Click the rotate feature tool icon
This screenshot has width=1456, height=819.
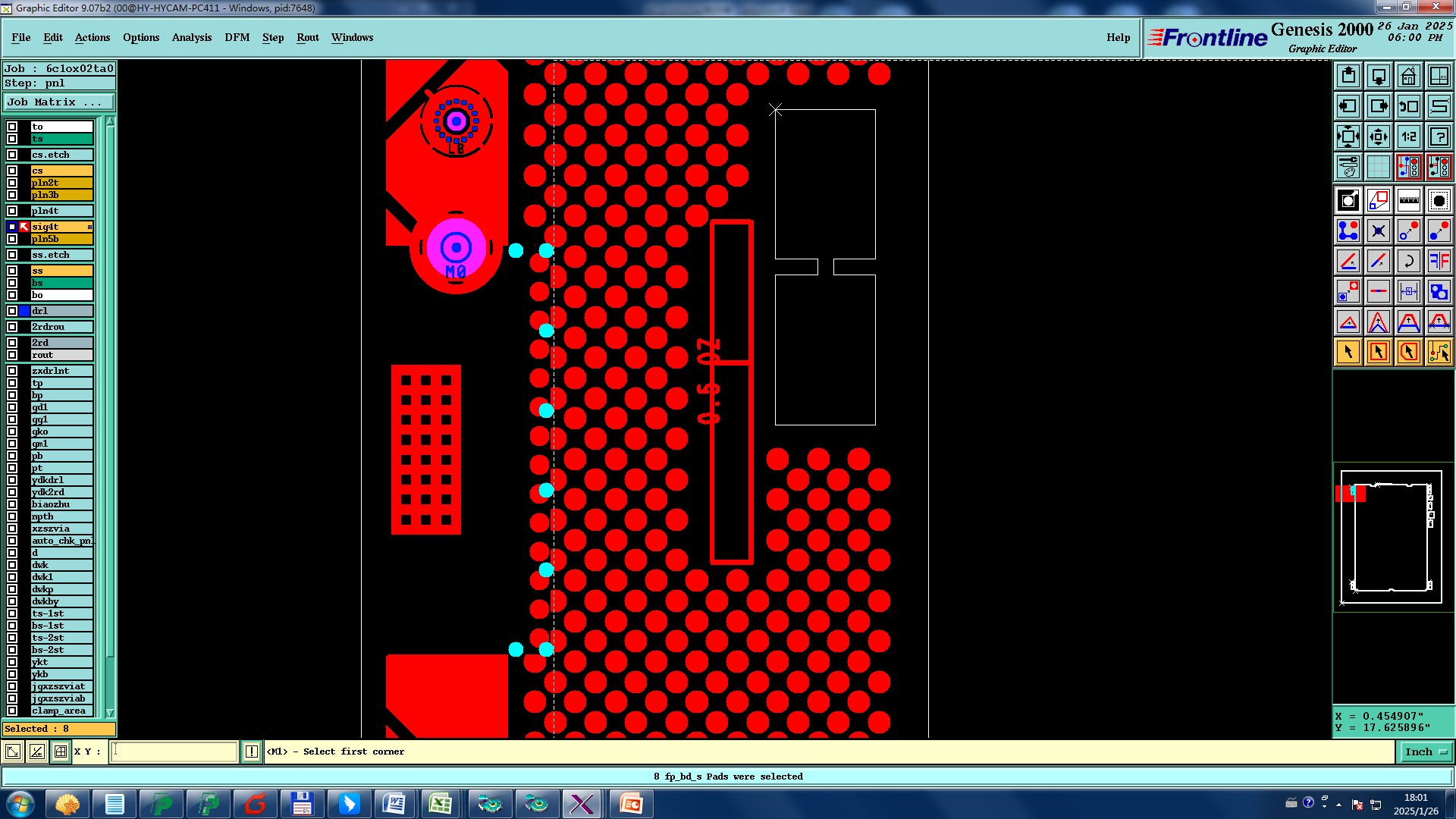[1408, 262]
